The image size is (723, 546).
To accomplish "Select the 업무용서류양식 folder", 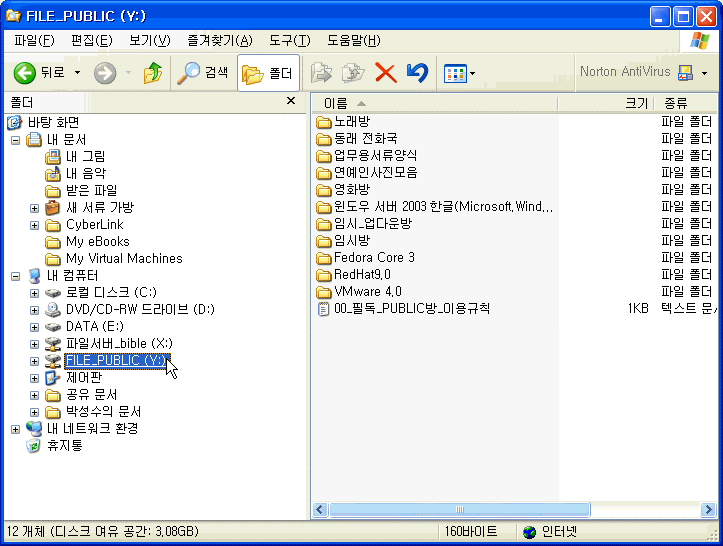I will pyautogui.click(x=375, y=156).
